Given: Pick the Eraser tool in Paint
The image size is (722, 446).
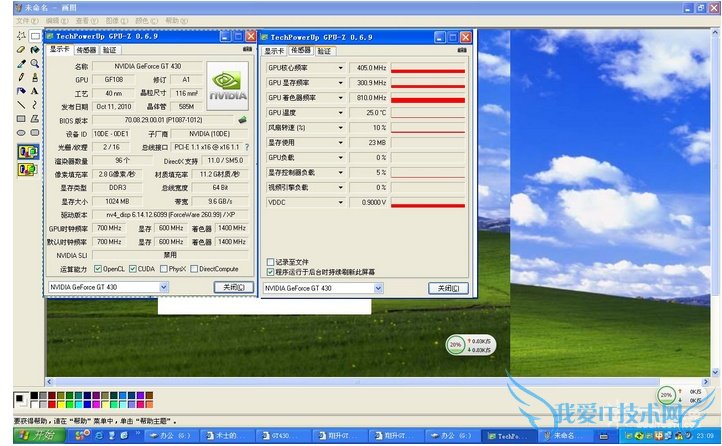Looking at the screenshot, I should click(x=21, y=49).
